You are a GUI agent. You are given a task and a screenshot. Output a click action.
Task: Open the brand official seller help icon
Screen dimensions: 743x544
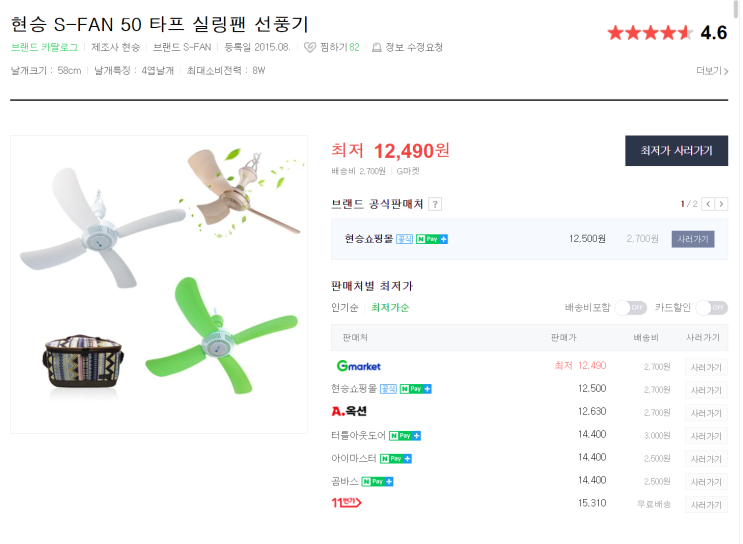click(435, 204)
